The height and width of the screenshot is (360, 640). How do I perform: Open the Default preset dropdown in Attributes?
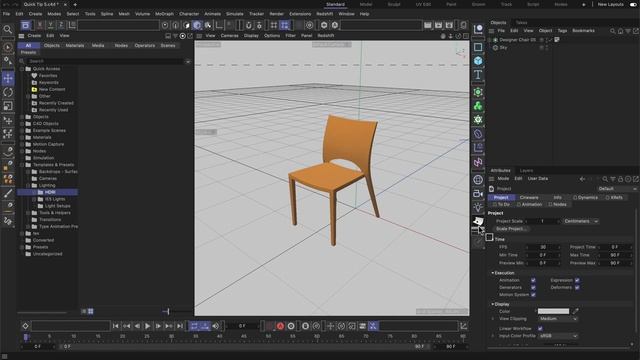[617, 189]
